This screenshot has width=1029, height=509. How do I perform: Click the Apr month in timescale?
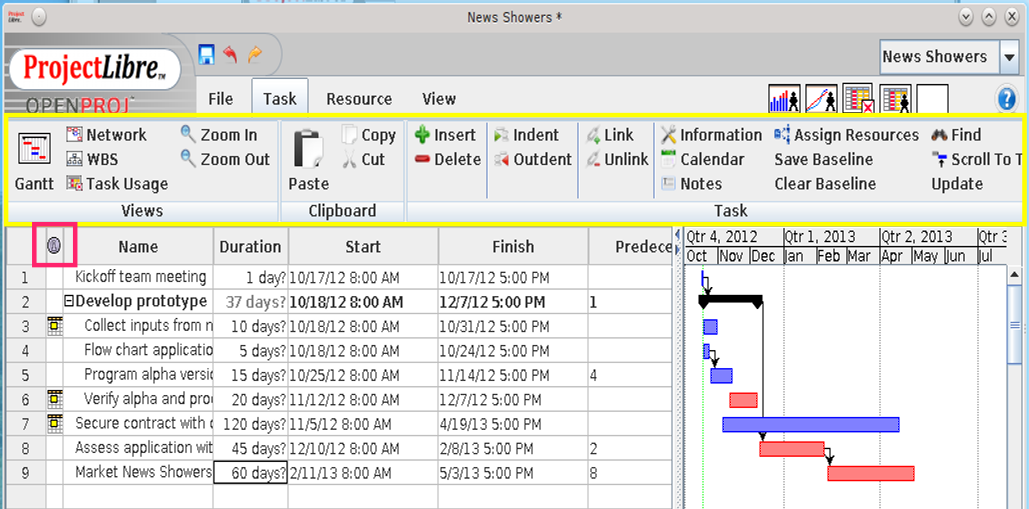coord(896,255)
